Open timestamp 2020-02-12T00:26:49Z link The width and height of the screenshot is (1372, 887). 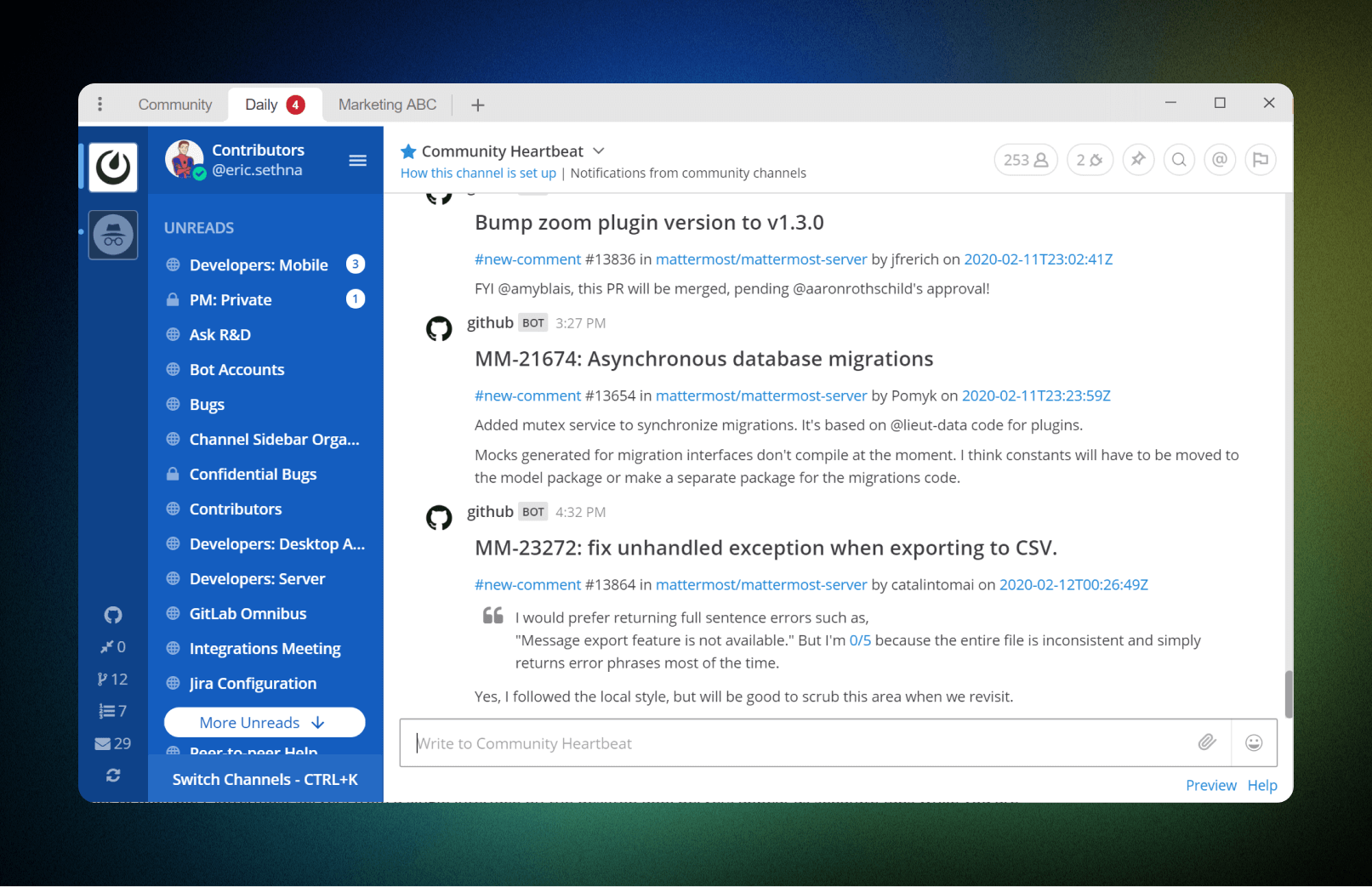(x=1073, y=584)
